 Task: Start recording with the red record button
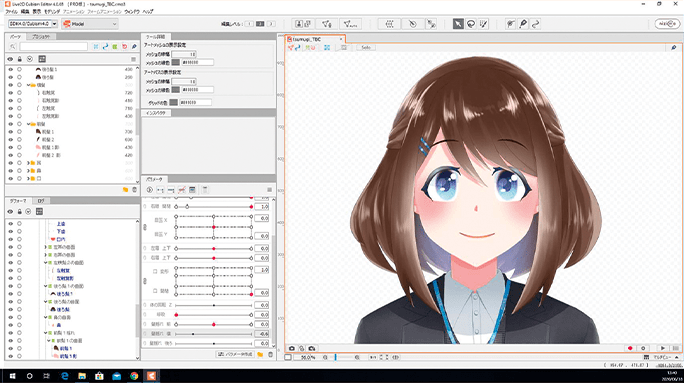tap(630, 348)
